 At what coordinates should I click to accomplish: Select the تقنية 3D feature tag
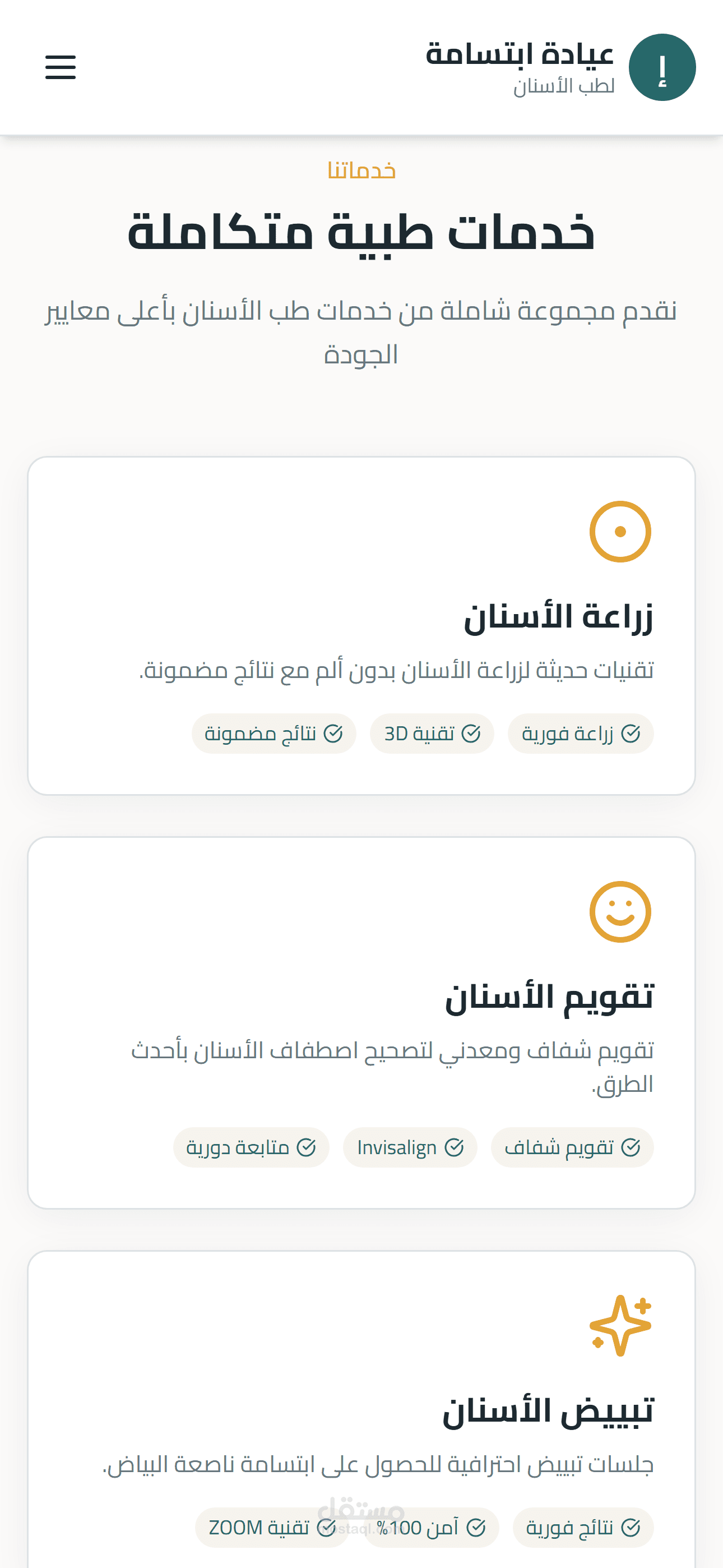(432, 734)
